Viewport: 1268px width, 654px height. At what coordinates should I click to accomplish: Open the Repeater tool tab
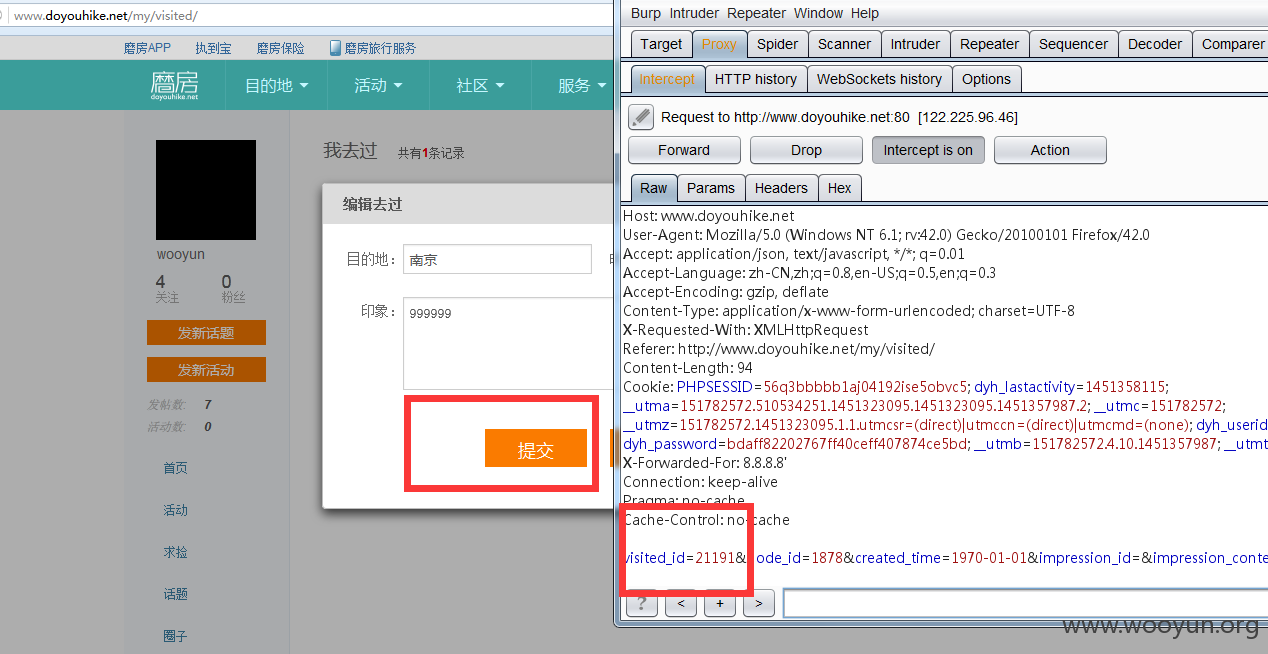pyautogui.click(x=990, y=44)
